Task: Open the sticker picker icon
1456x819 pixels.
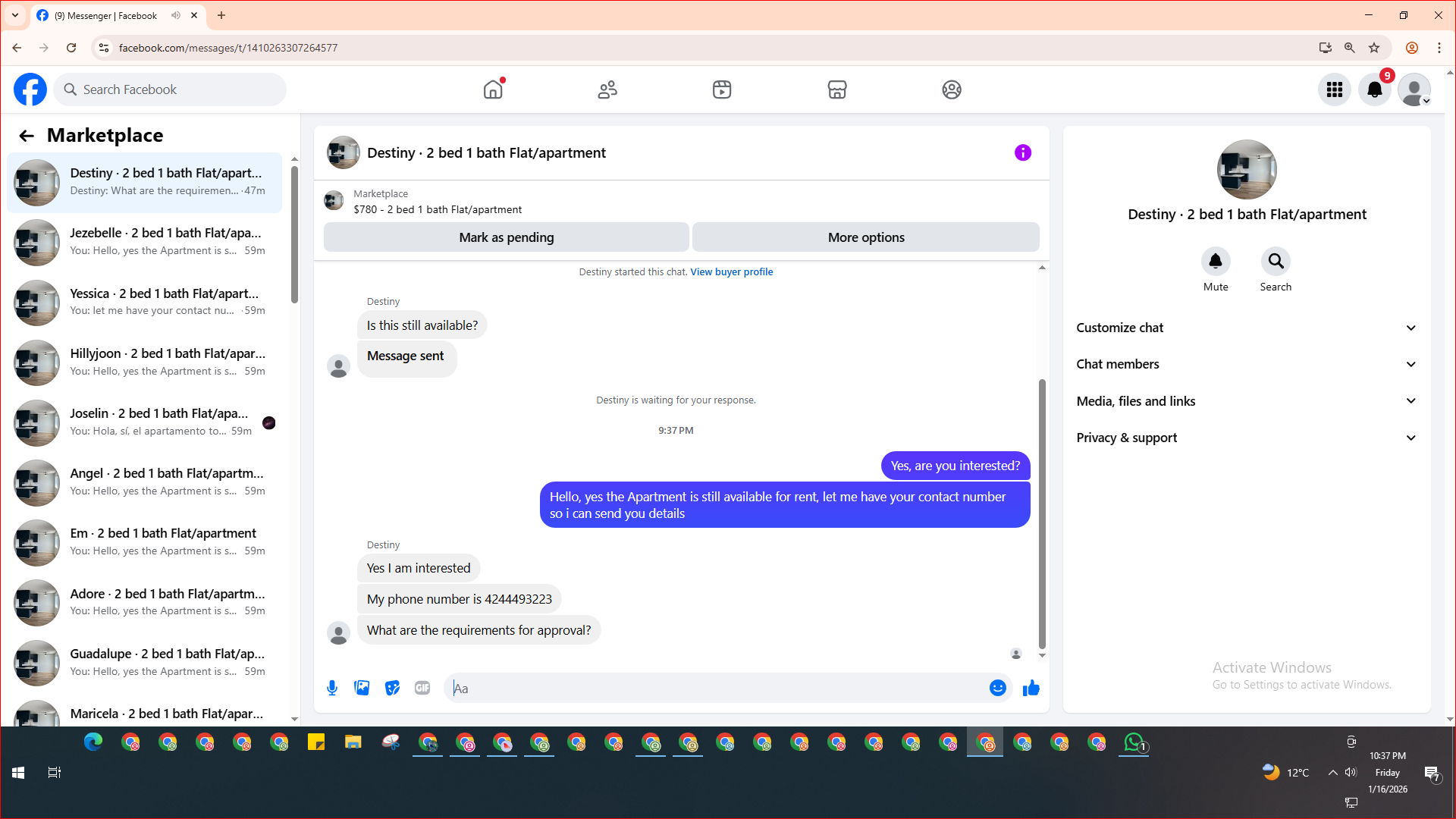Action: [x=392, y=688]
